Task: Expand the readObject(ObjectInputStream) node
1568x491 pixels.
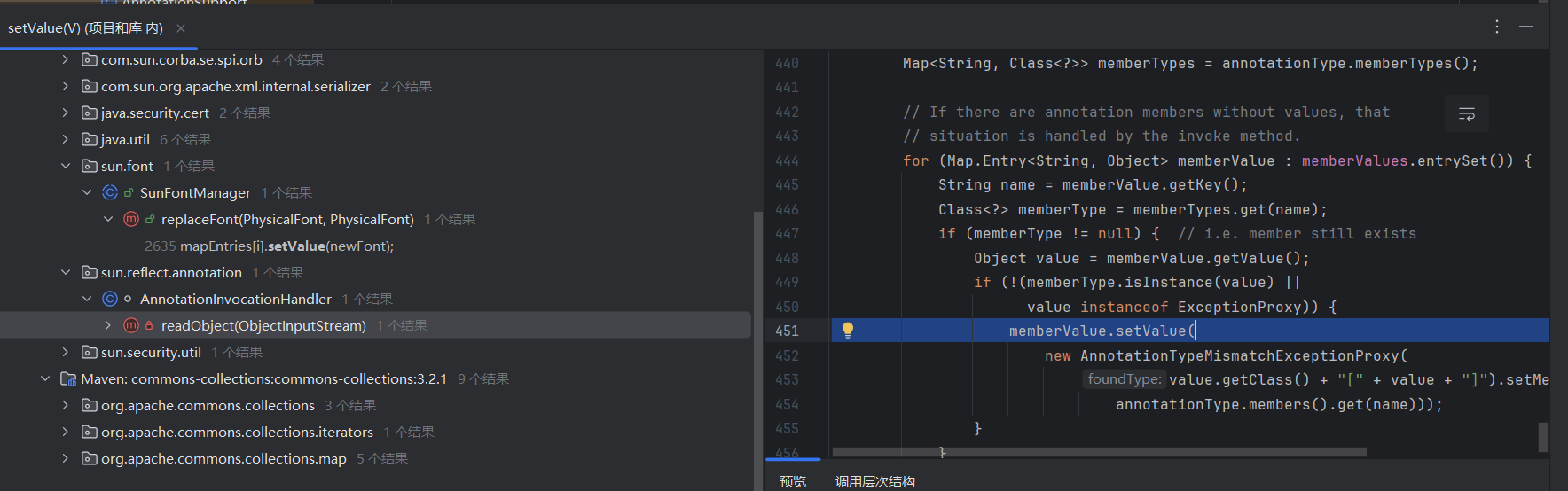Action: (x=108, y=325)
